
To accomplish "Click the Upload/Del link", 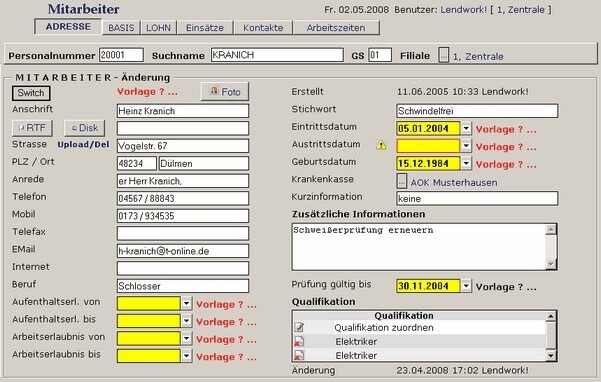I will click(x=83, y=144).
